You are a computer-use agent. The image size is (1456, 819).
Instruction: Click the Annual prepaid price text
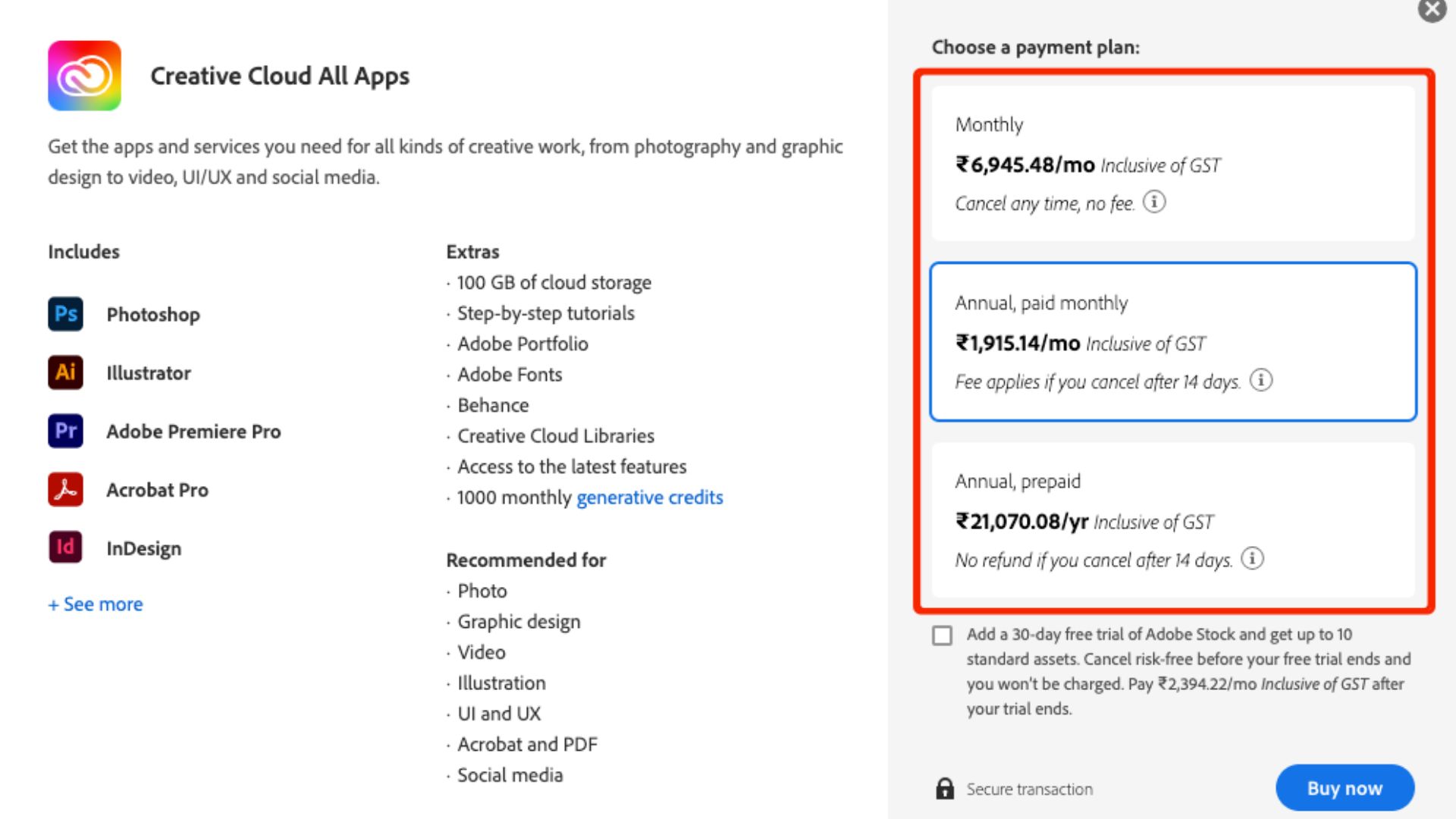coord(1021,522)
